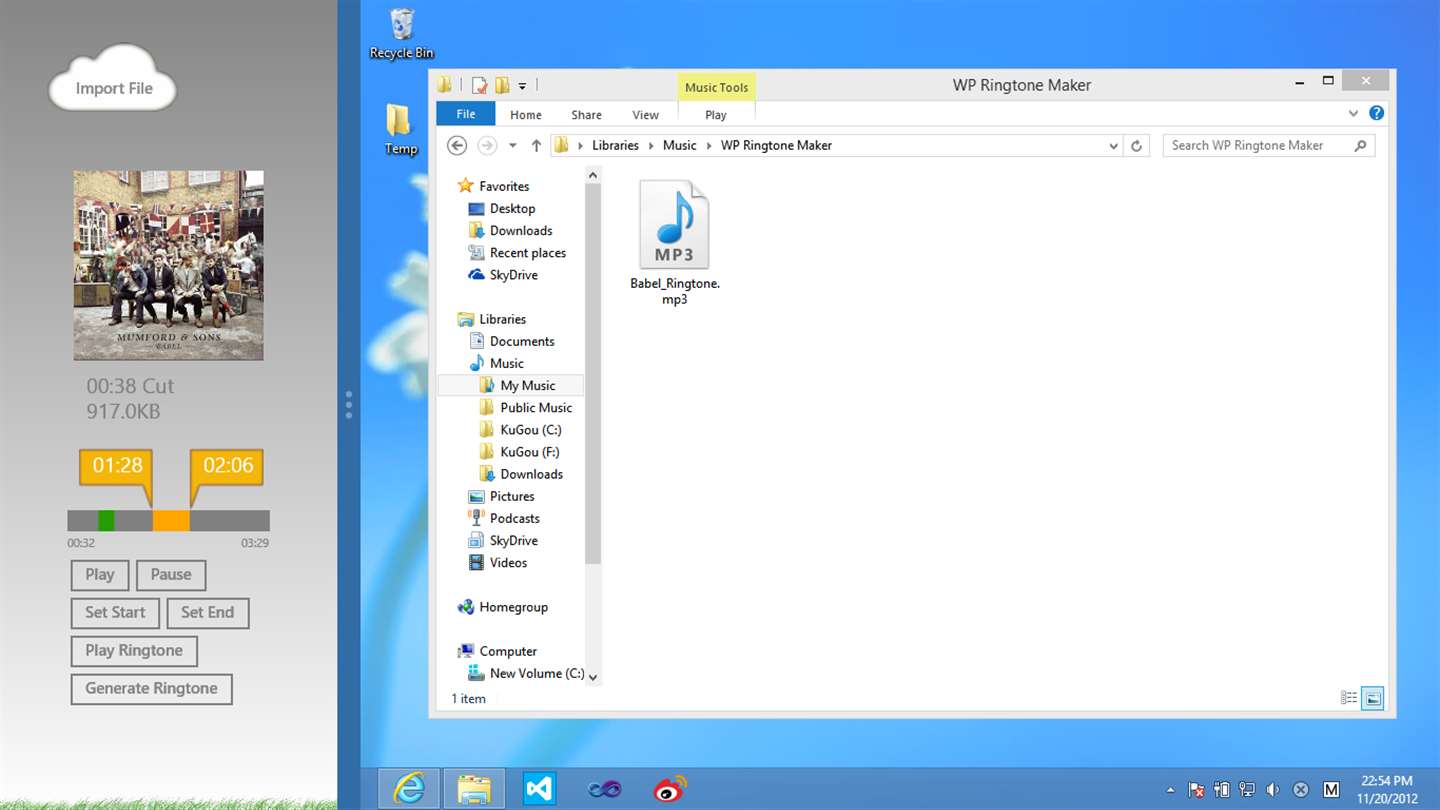Open the Recycle Bin desktop icon
Screen dimensions: 1440x810
tap(402, 34)
